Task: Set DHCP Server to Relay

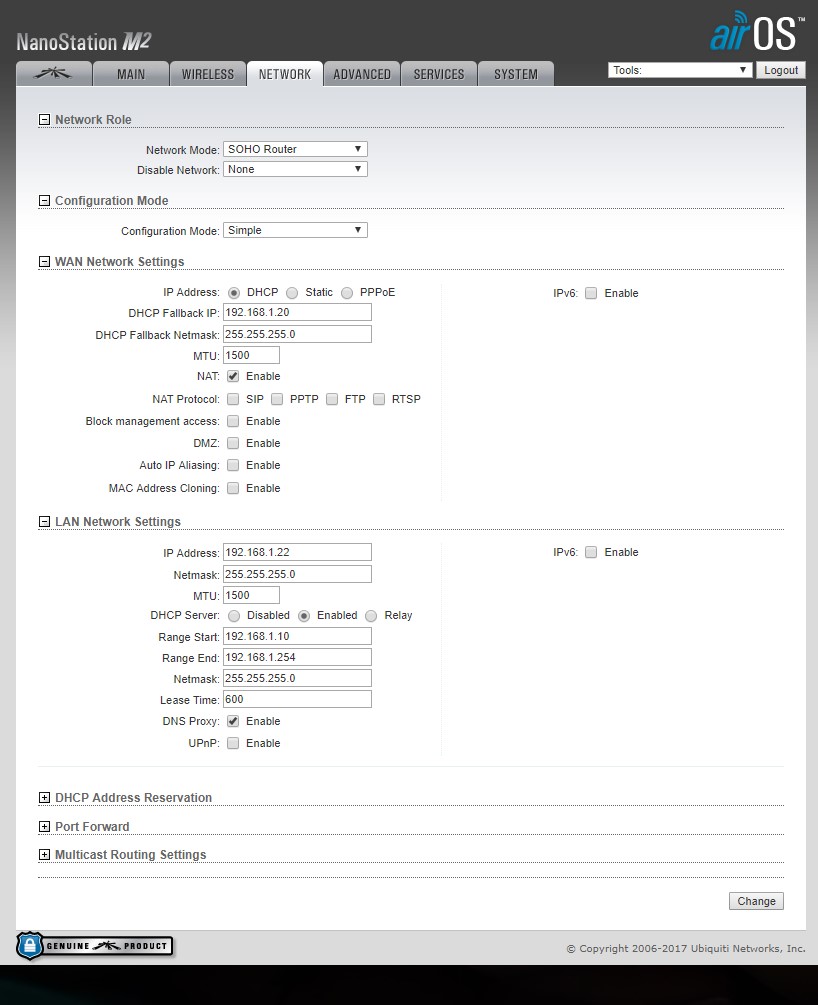Action: tap(371, 616)
